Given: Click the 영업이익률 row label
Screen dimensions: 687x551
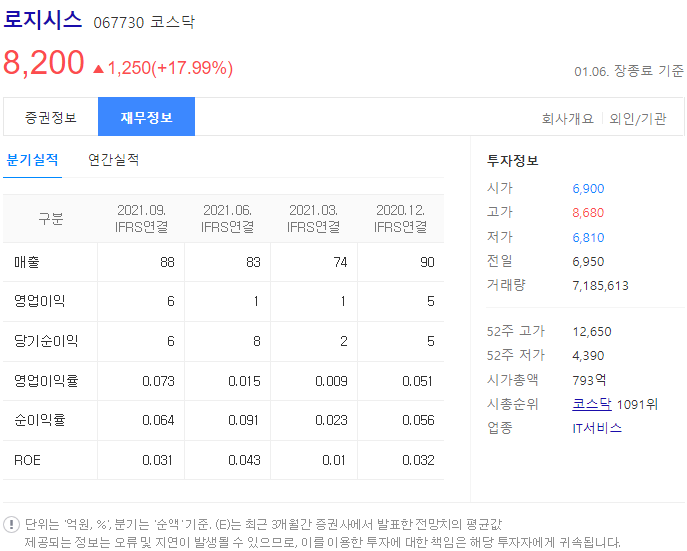Looking at the screenshot, I should pos(46,381).
